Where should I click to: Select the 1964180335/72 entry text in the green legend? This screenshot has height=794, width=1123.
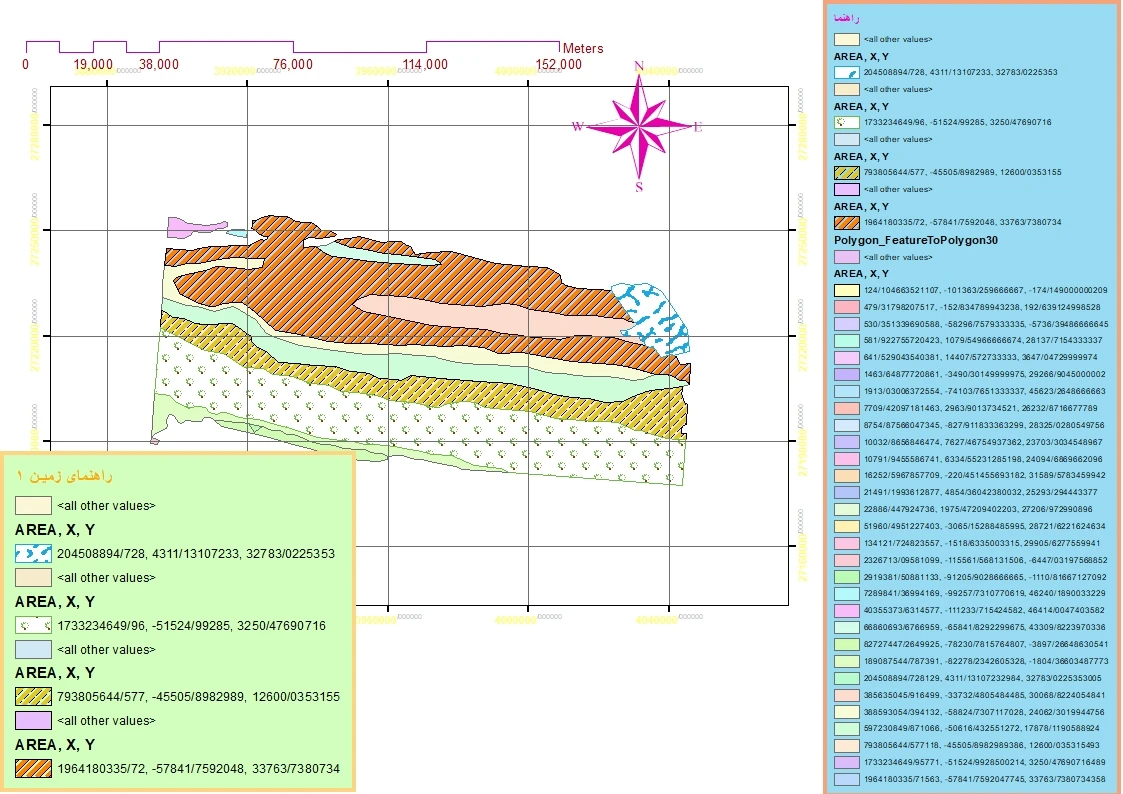(199, 769)
